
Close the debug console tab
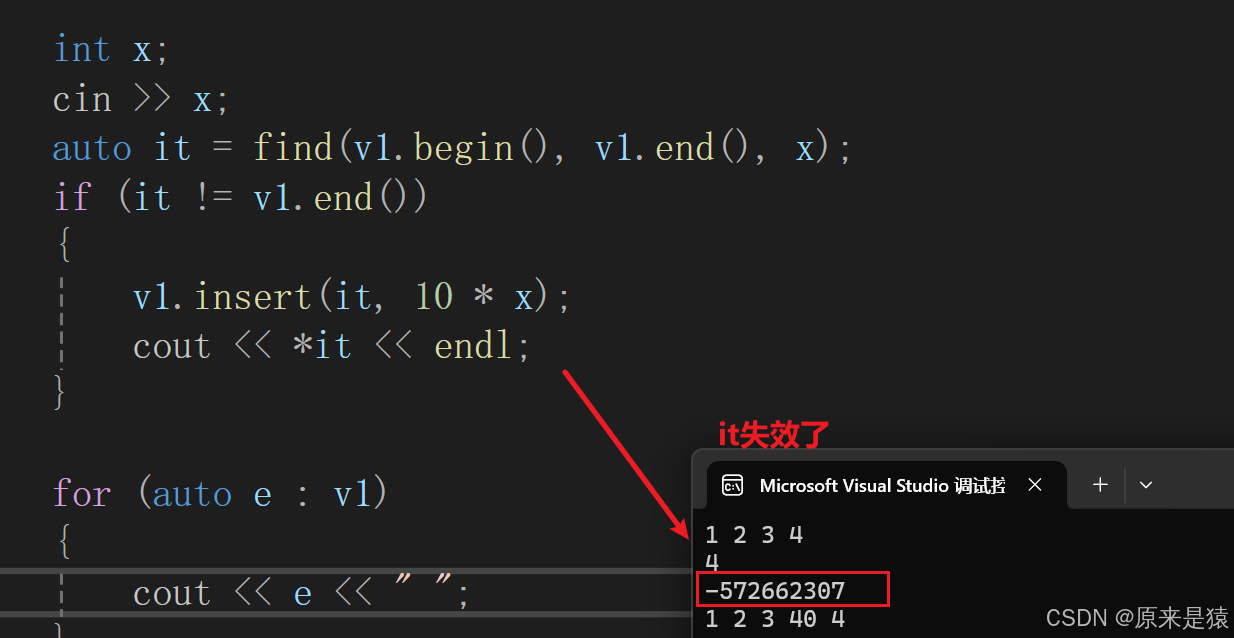tap(1035, 485)
